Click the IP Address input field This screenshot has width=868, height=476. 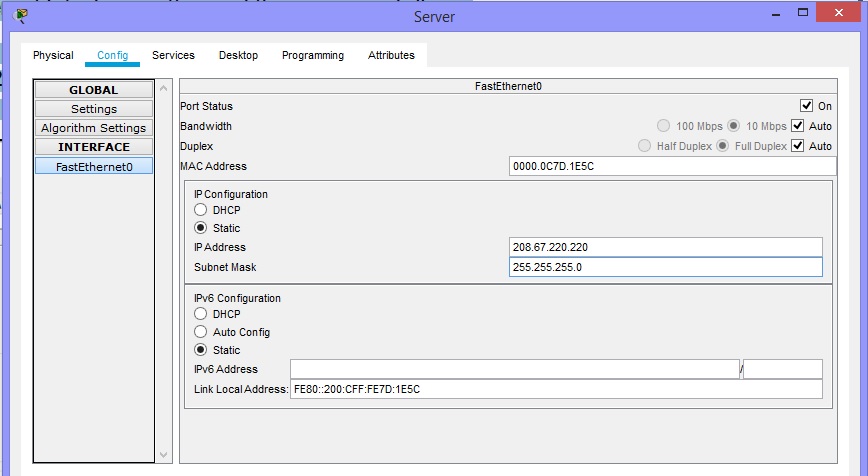tap(665, 247)
